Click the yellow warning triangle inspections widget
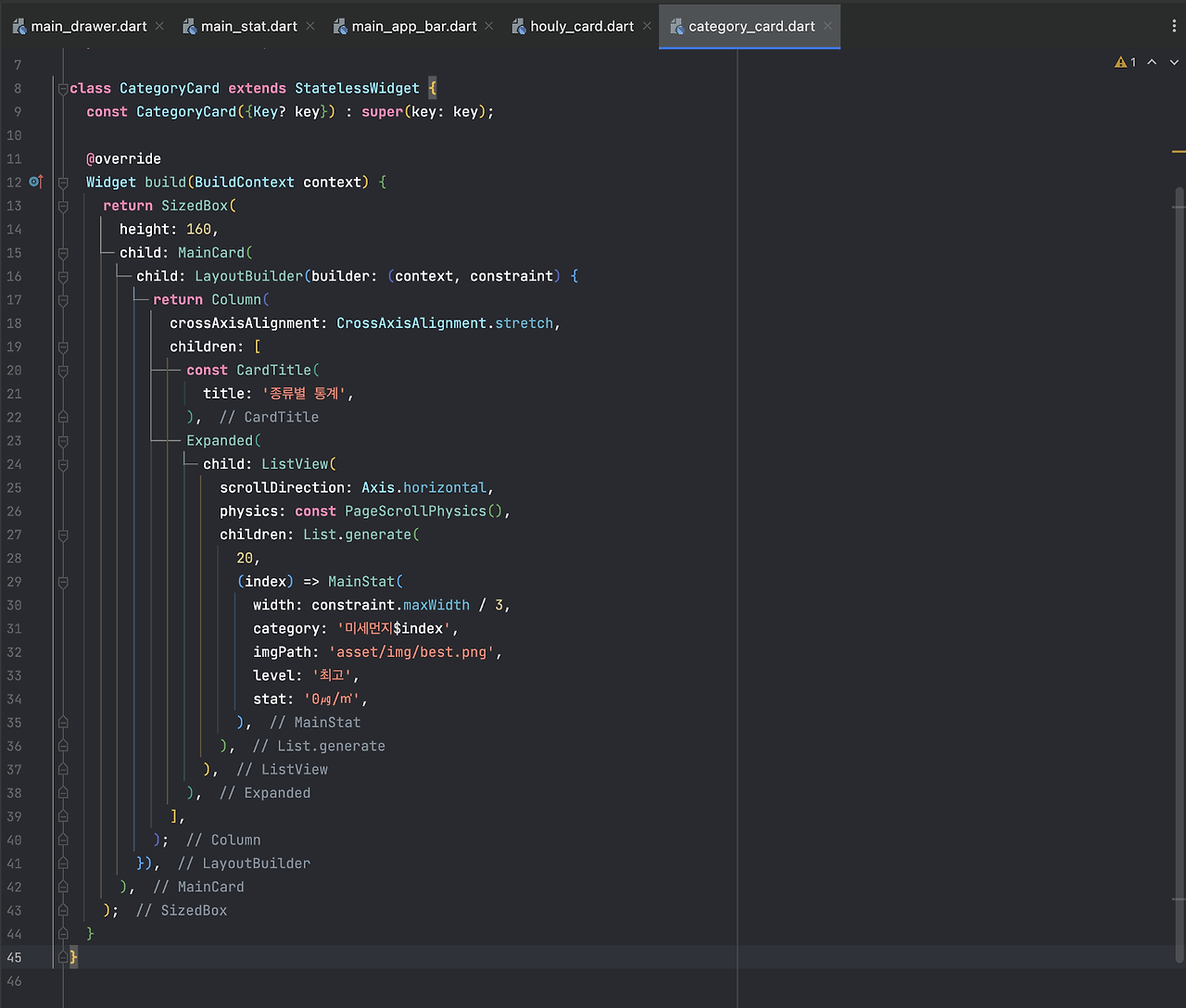The image size is (1186, 1008). point(1121,61)
